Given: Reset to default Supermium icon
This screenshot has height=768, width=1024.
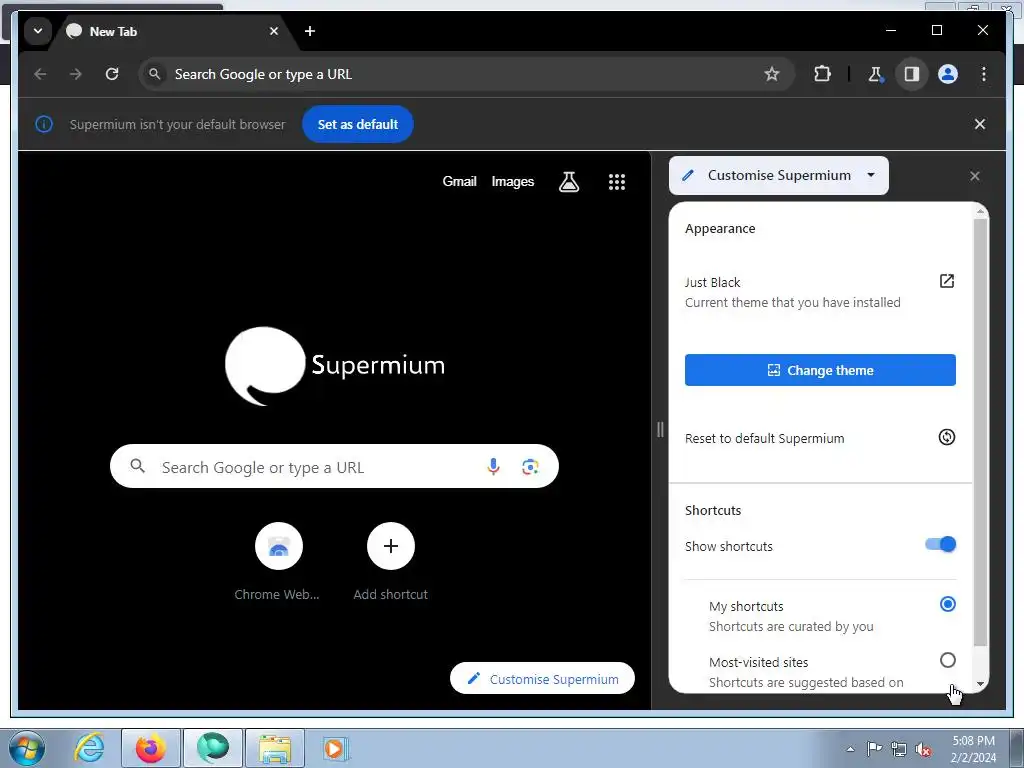Looking at the screenshot, I should pyautogui.click(x=946, y=437).
